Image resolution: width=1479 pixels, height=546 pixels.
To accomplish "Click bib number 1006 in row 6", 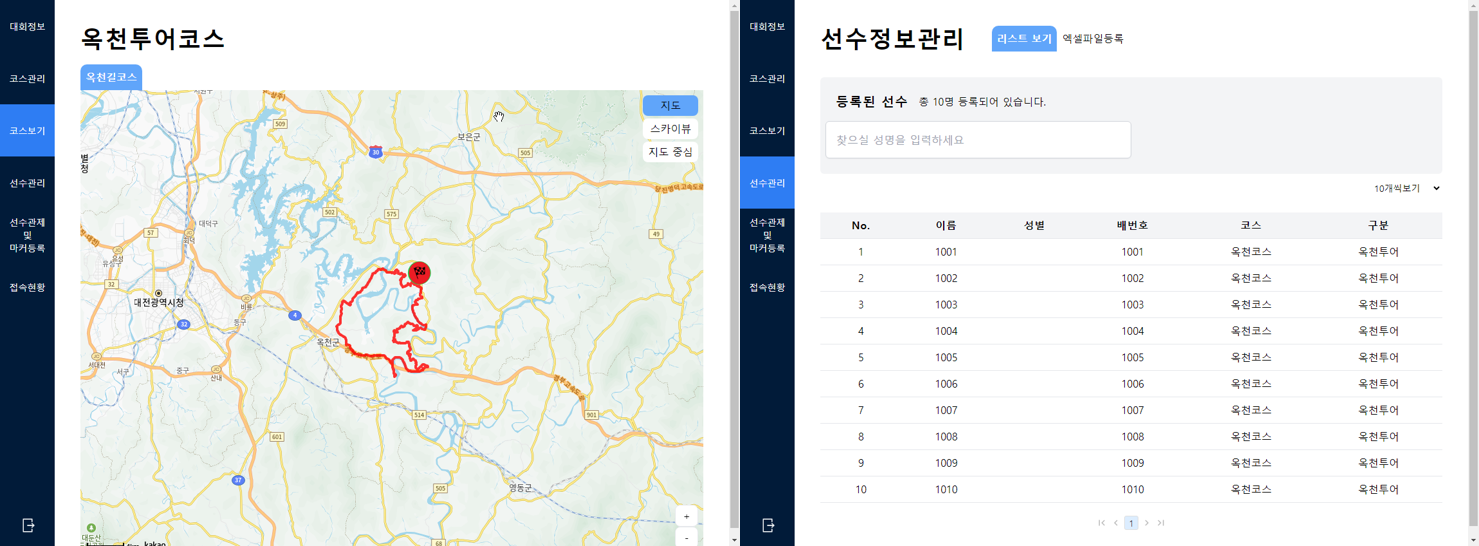I will (x=1132, y=384).
